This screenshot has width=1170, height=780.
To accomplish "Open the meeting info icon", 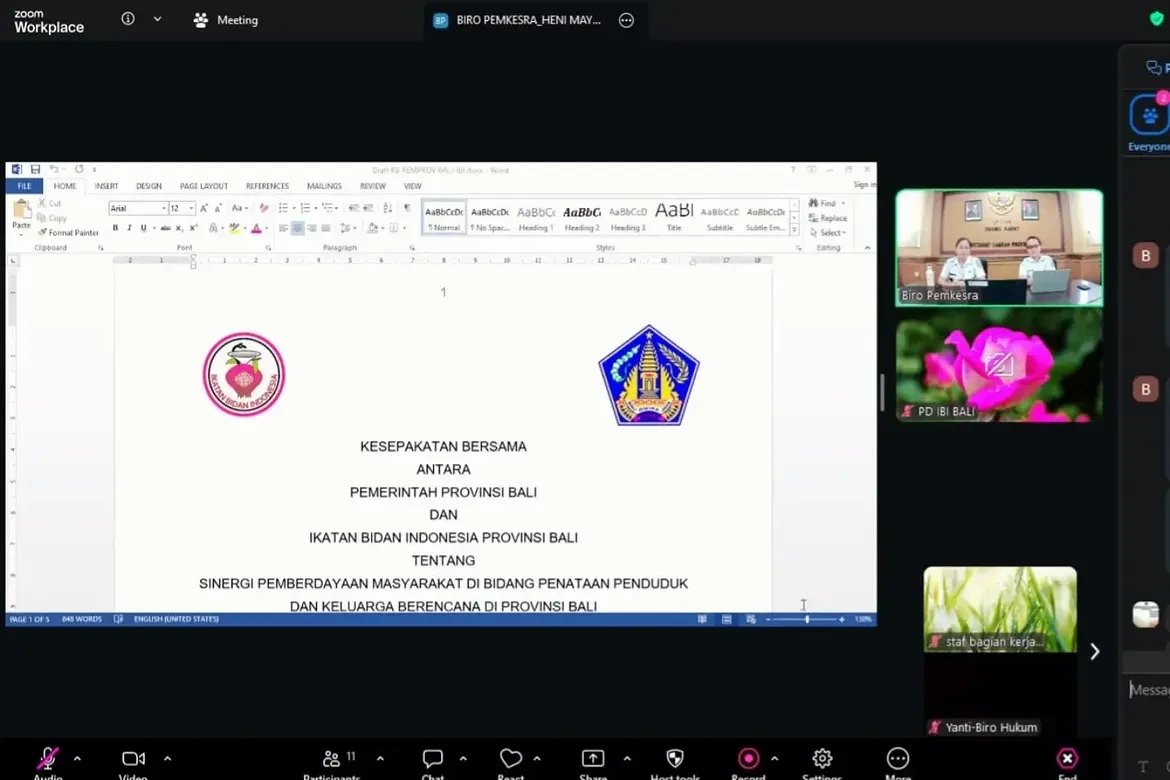I will pos(128,19).
